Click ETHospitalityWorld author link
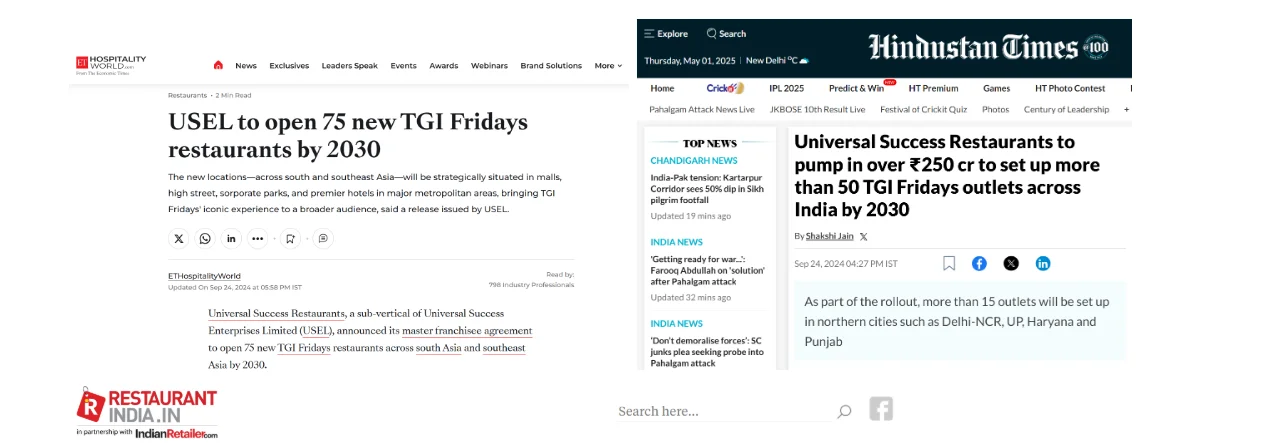Screen dimensions: 1271x443 tap(205, 276)
